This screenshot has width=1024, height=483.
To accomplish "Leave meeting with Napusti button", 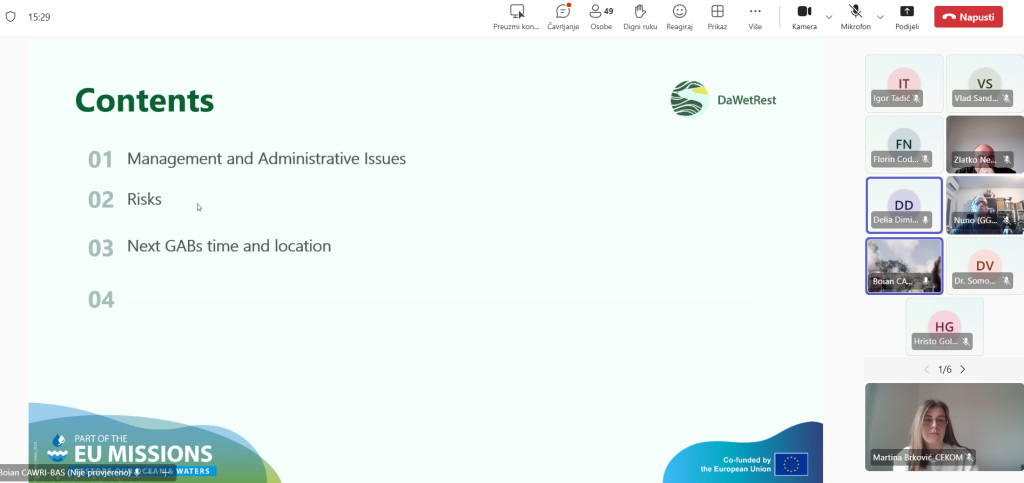I will 968,17.
